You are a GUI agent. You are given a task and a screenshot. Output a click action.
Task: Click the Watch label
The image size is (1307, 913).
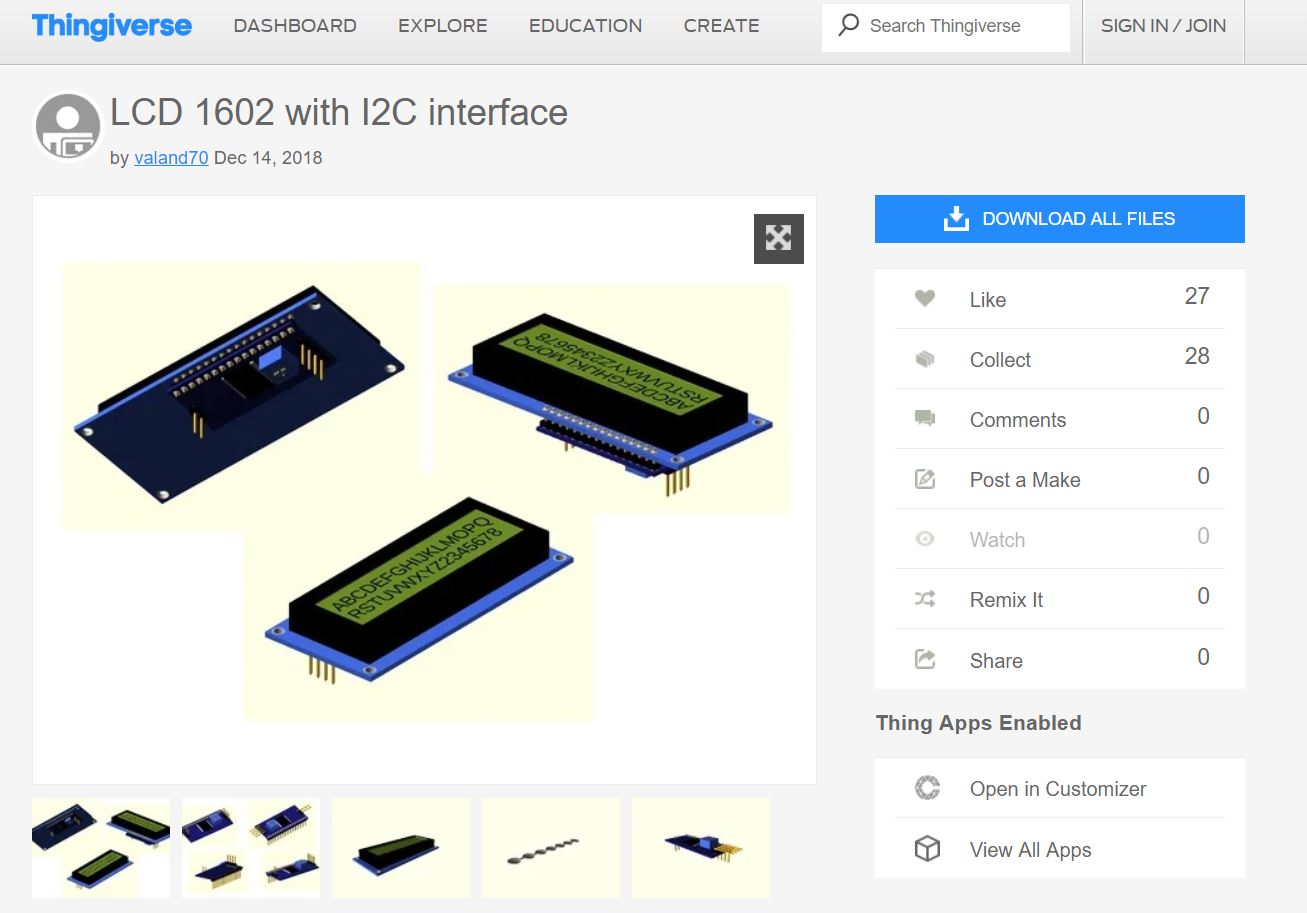998,540
